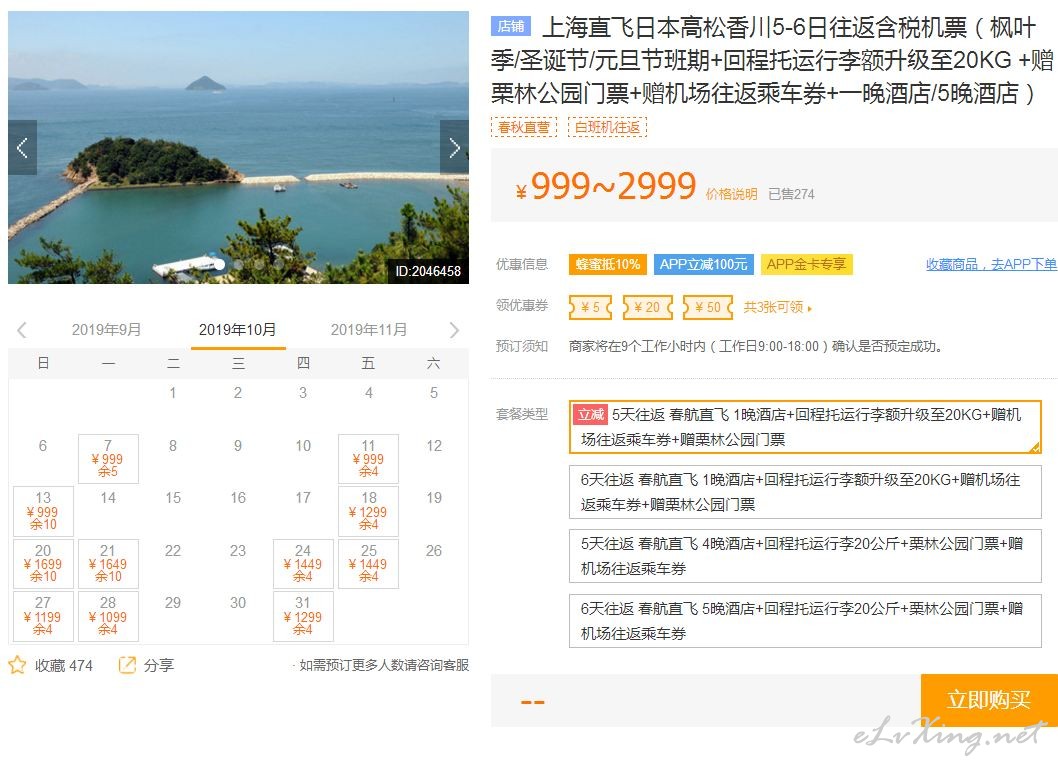
Task: Go to previous month in calendar
Action: point(22,330)
